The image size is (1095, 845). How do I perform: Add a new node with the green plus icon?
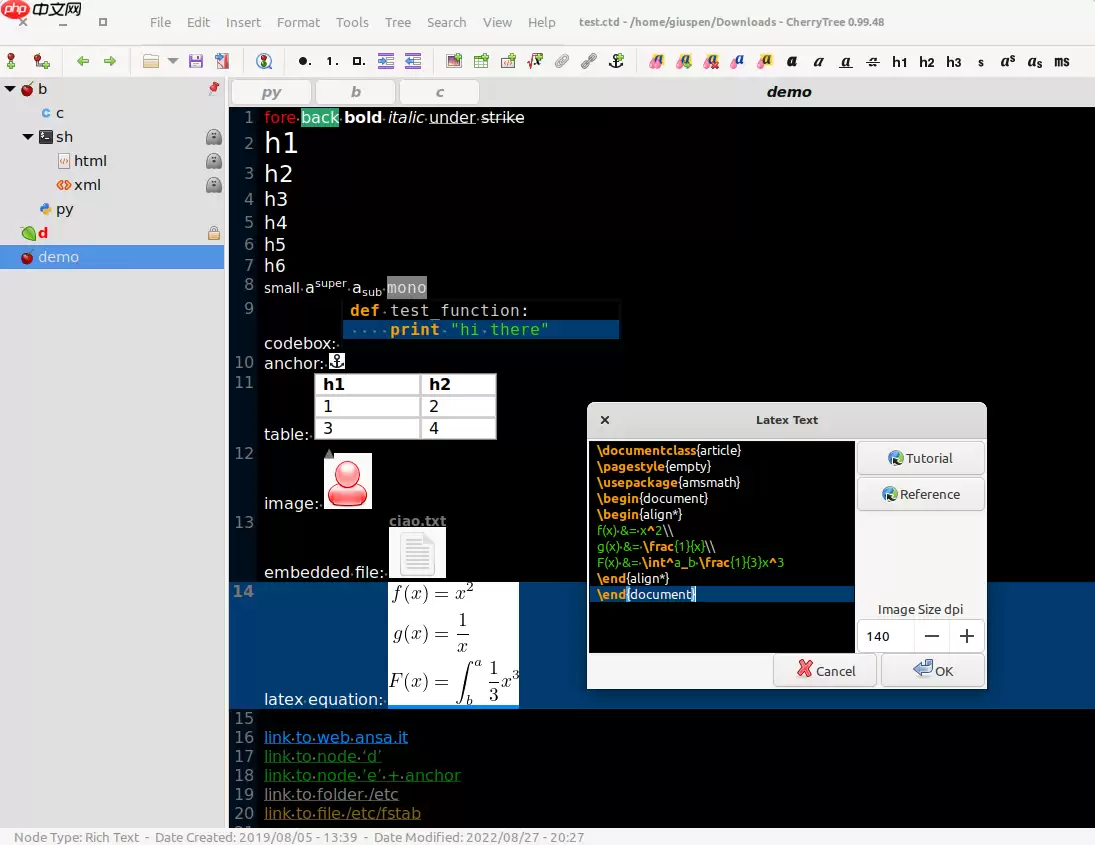[x=10, y=60]
